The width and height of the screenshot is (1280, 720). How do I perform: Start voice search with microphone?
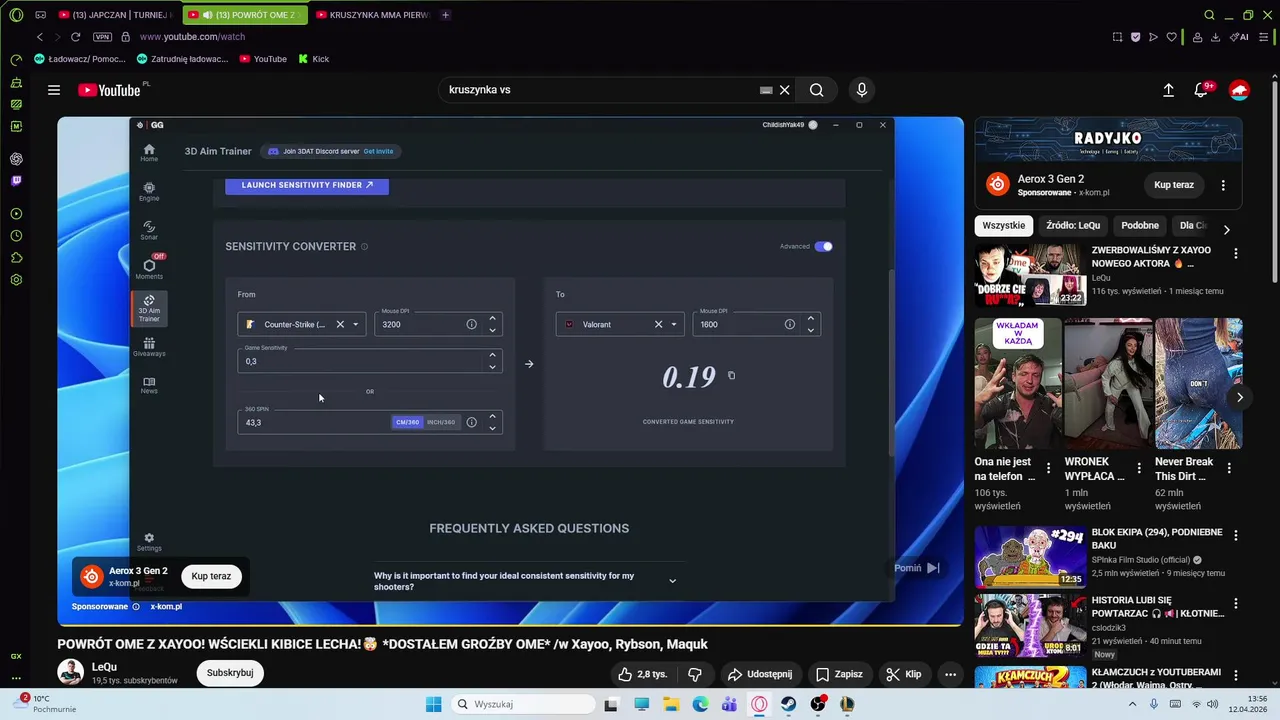[x=862, y=90]
